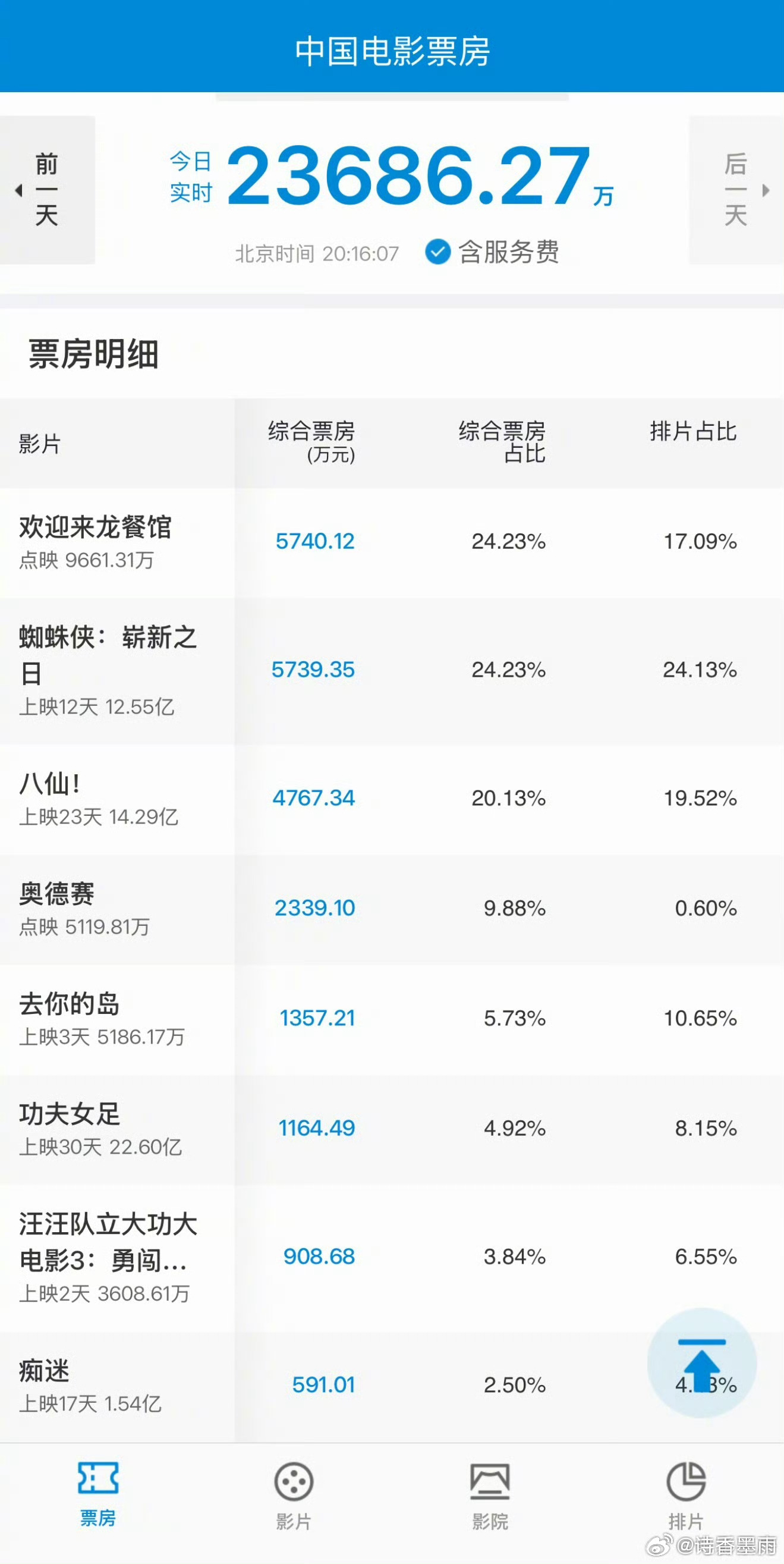Viewport: 784px width, 1564px height.
Task: Open the 痴迷 movie row
Action: pyautogui.click(x=392, y=1387)
